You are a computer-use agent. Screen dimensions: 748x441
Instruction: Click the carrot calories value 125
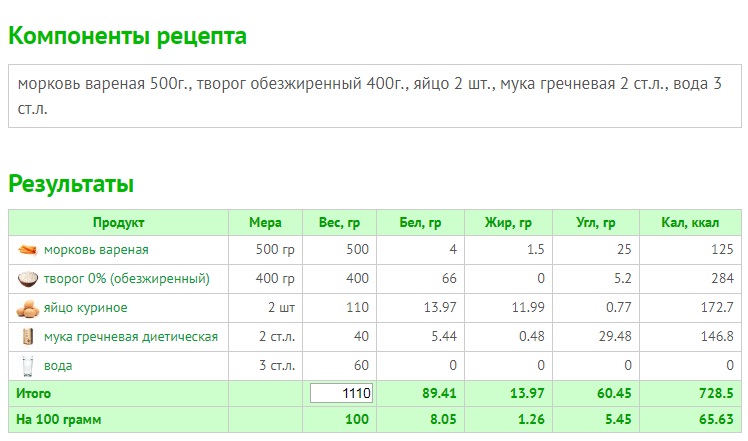pos(722,250)
